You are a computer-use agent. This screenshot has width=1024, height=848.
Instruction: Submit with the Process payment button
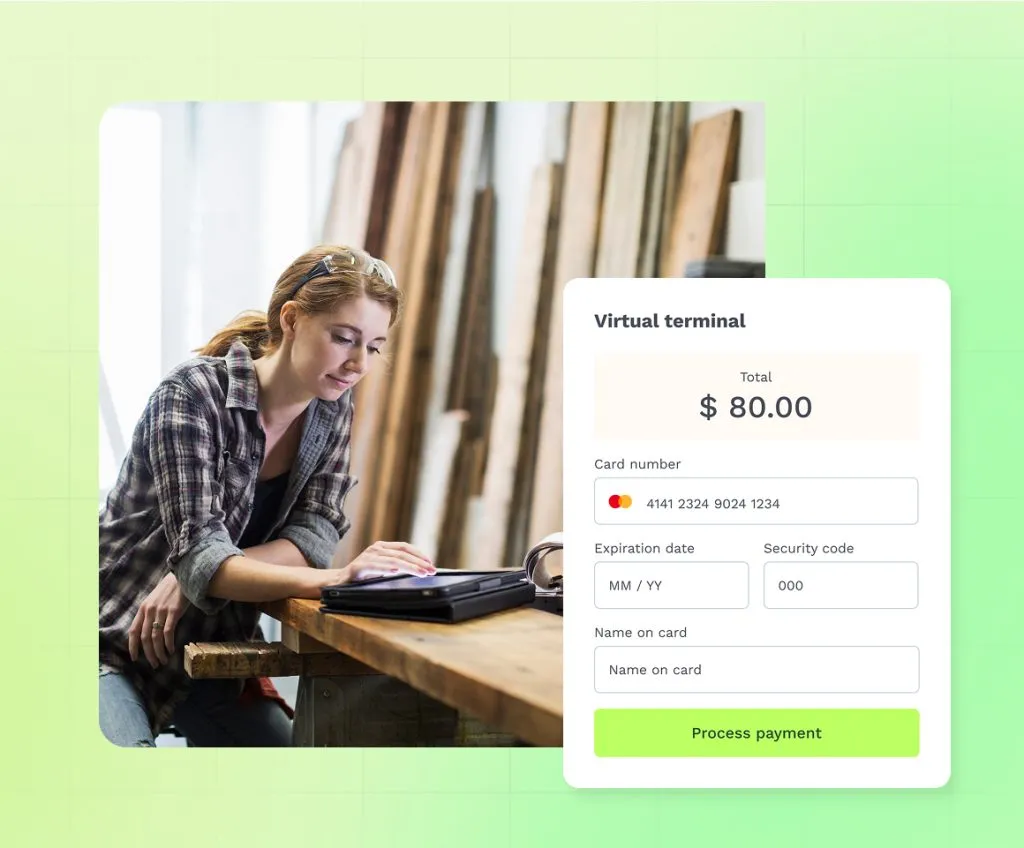coord(756,733)
